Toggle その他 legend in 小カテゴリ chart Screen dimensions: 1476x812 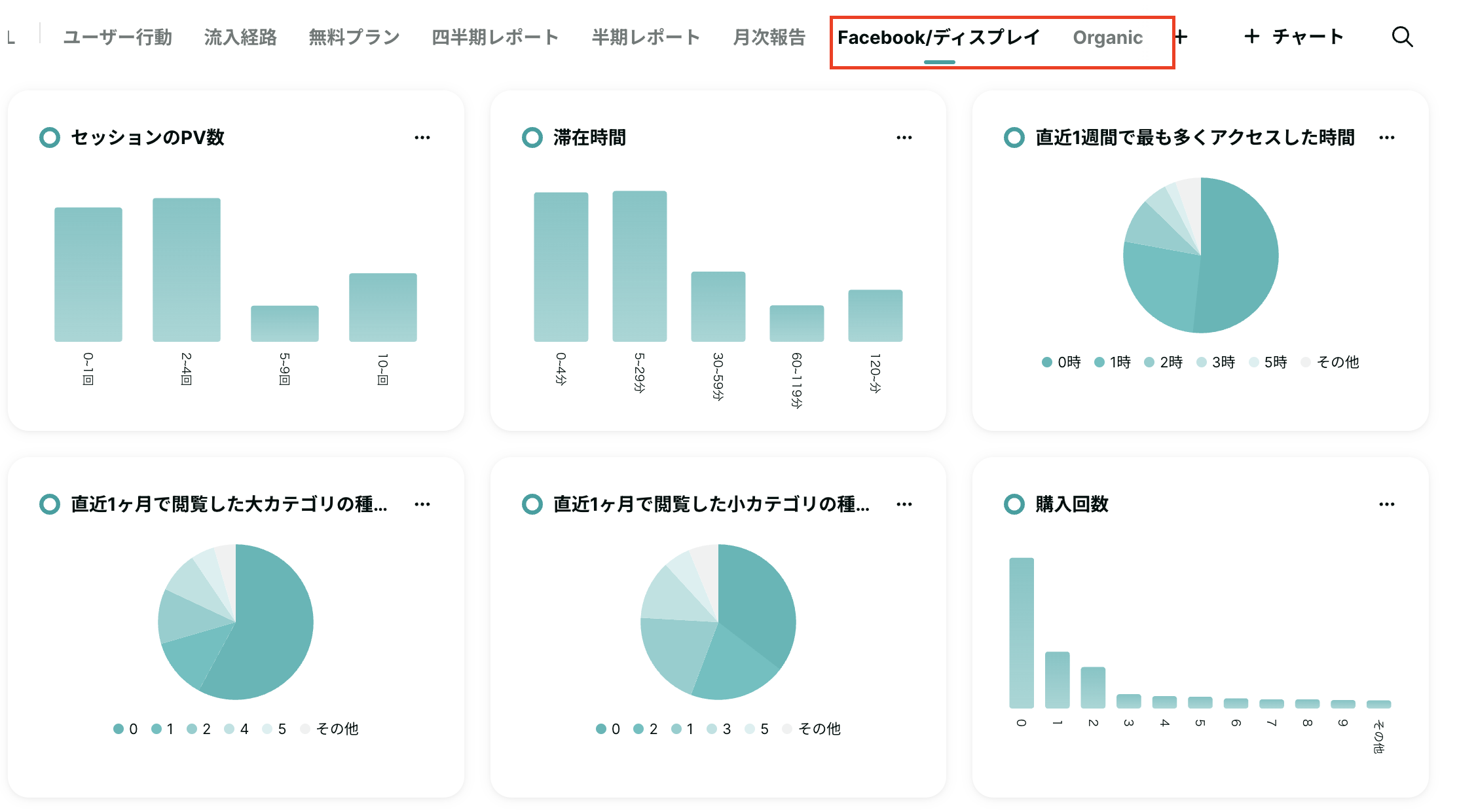coord(812,729)
